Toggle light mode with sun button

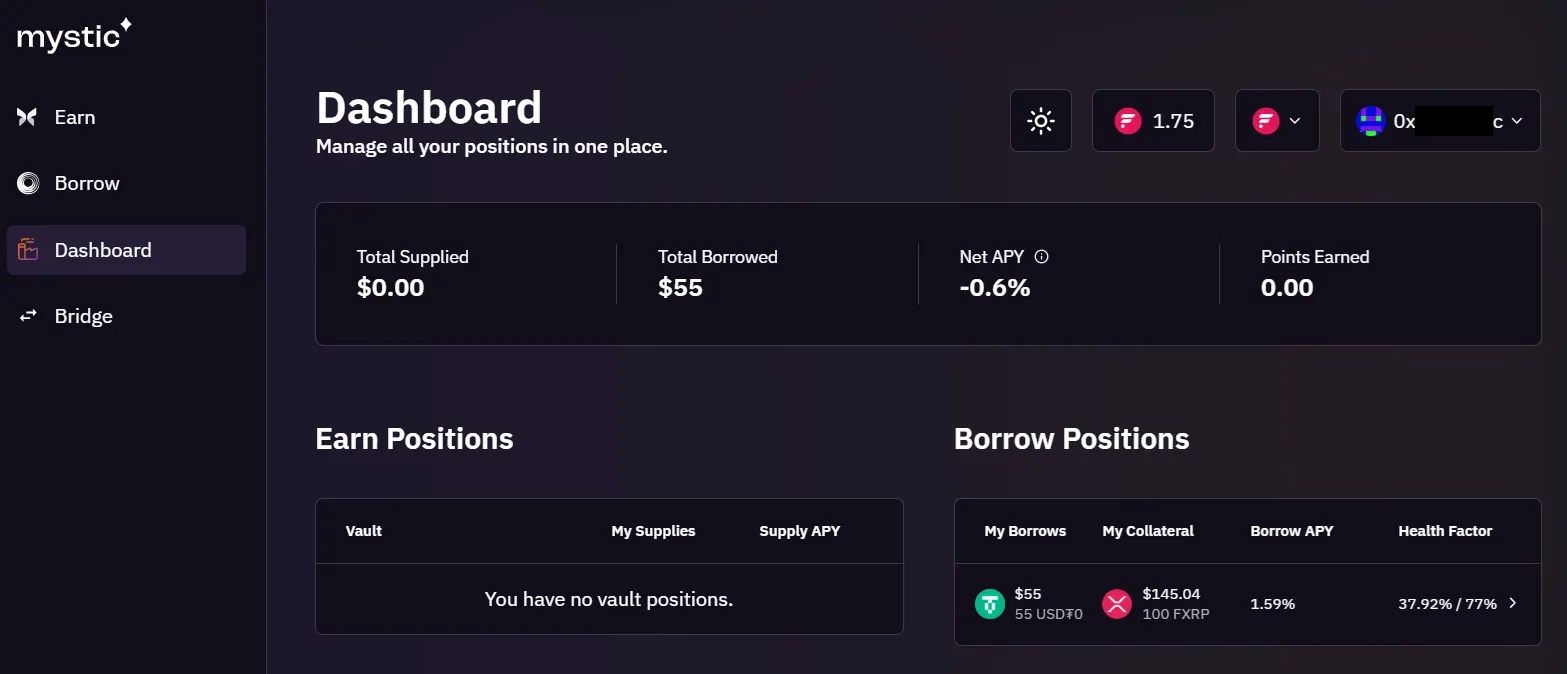(1041, 121)
